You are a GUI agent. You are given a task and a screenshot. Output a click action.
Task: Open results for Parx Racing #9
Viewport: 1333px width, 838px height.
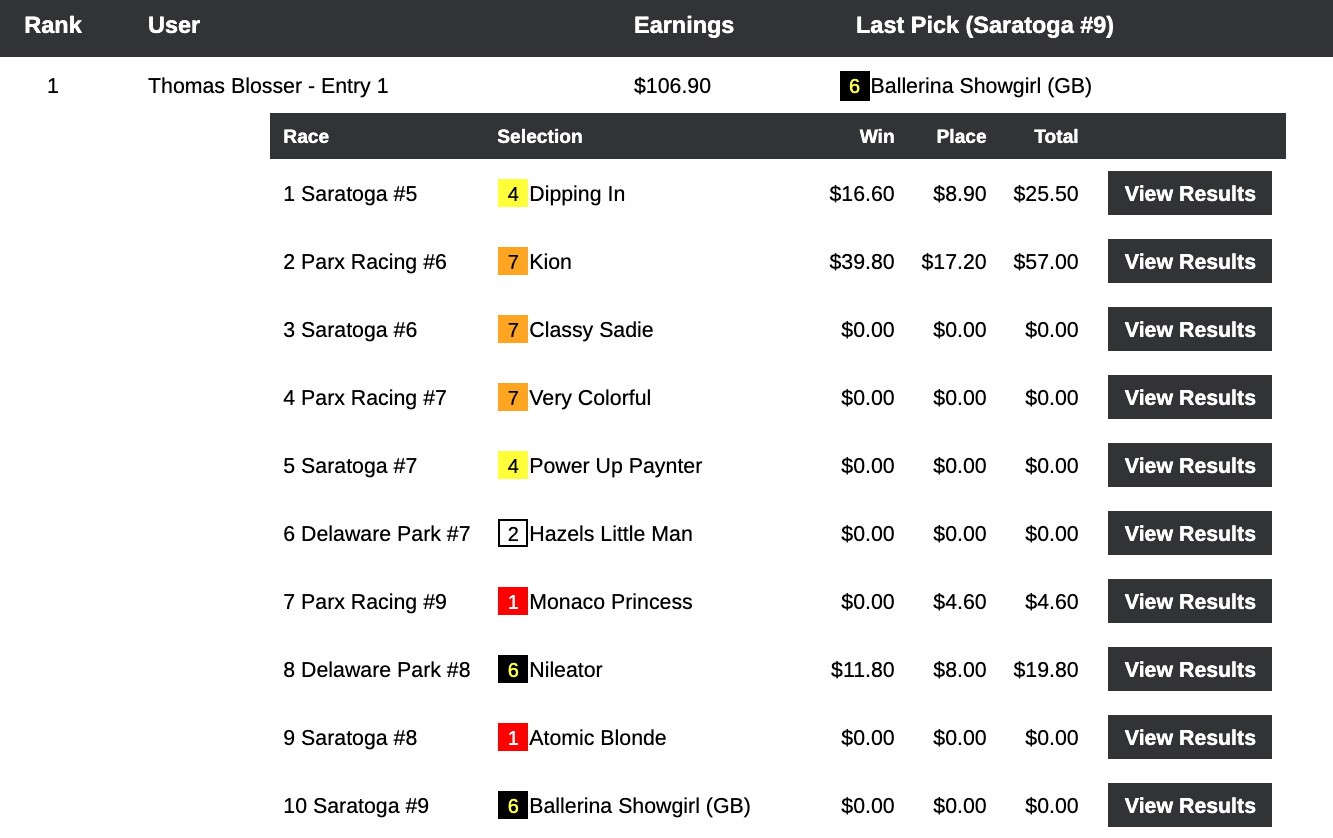coord(1189,602)
